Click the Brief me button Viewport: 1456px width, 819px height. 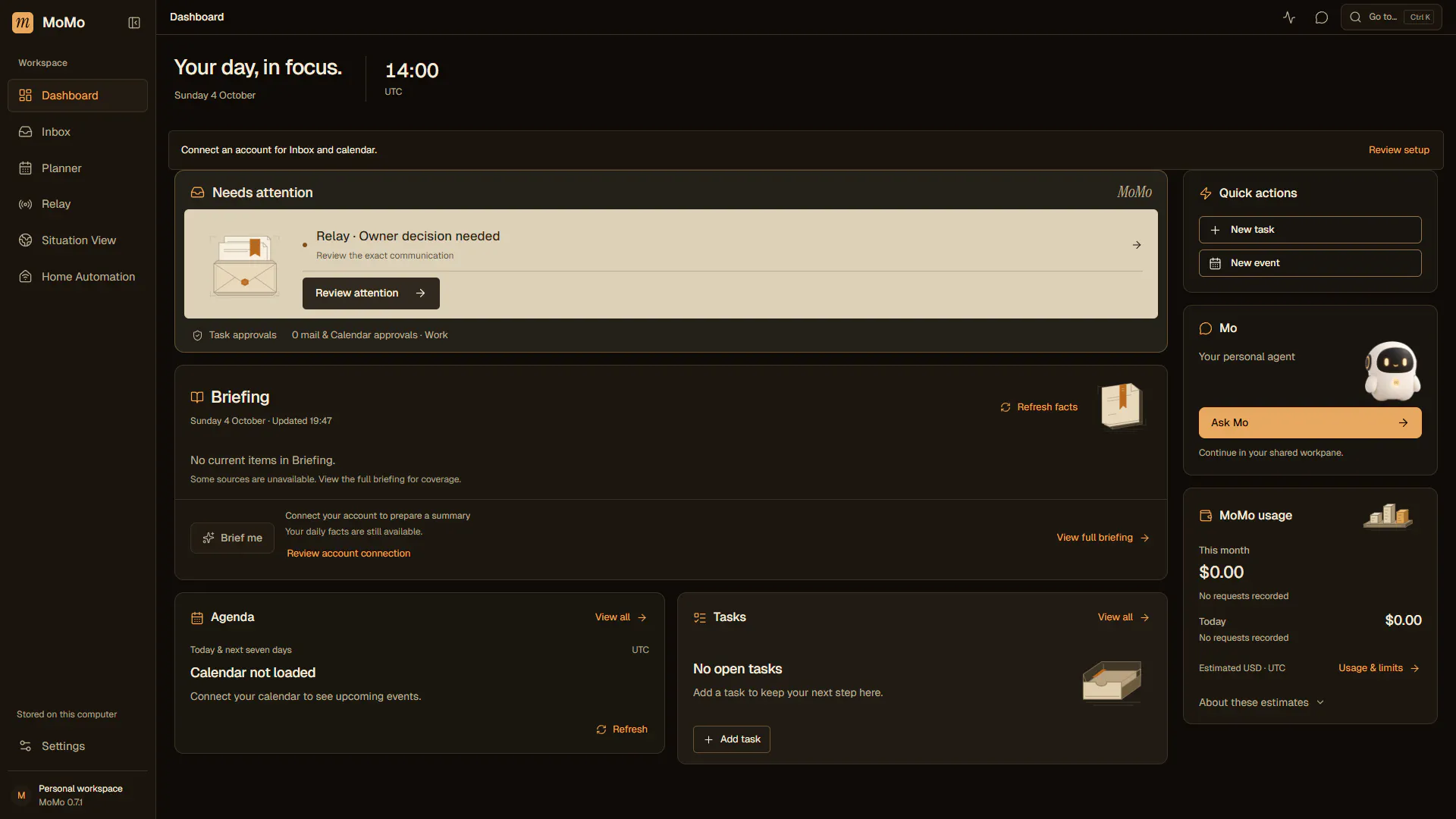click(x=232, y=538)
